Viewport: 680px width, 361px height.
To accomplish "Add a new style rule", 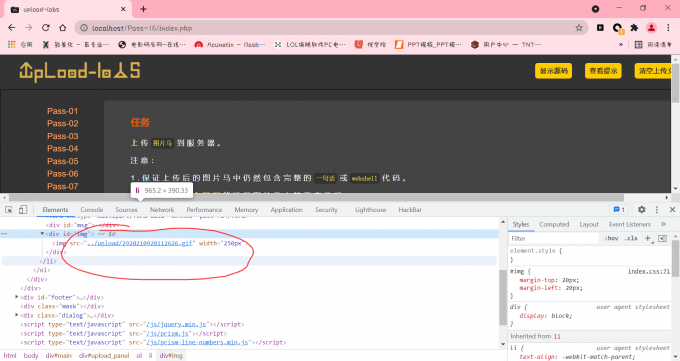I will 648,238.
